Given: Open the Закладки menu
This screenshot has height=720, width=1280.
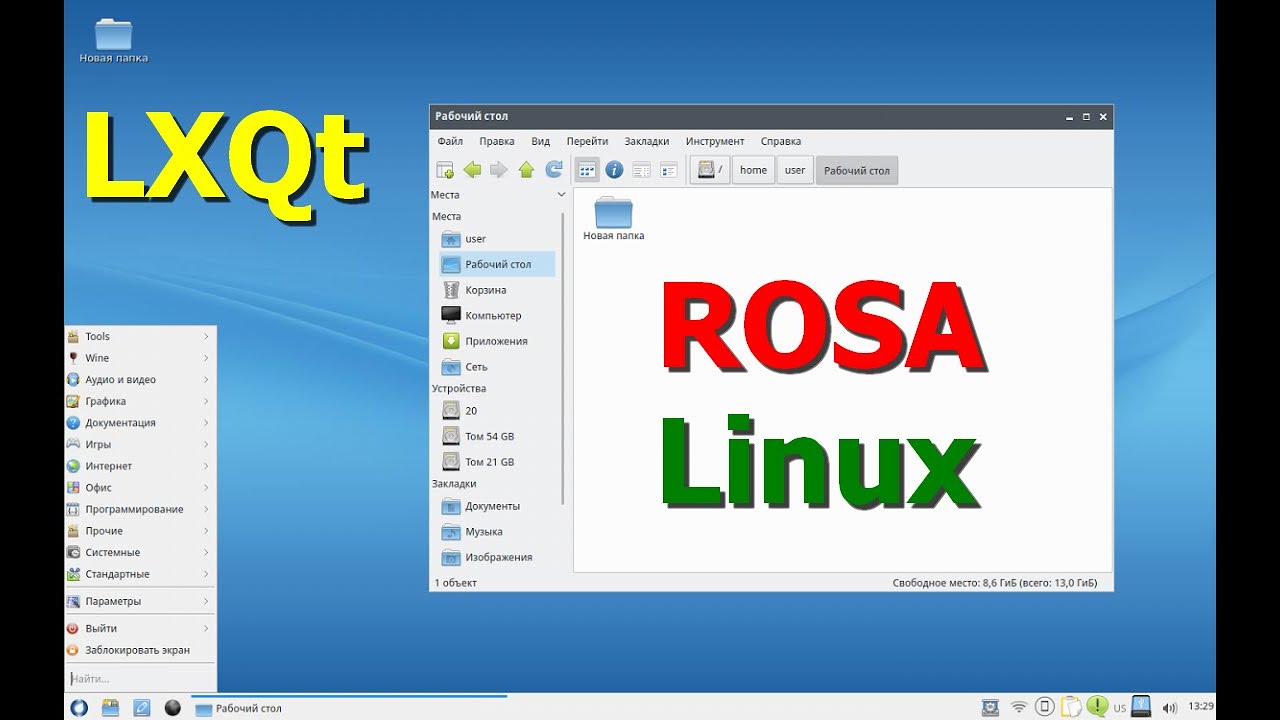Looking at the screenshot, I should (647, 141).
